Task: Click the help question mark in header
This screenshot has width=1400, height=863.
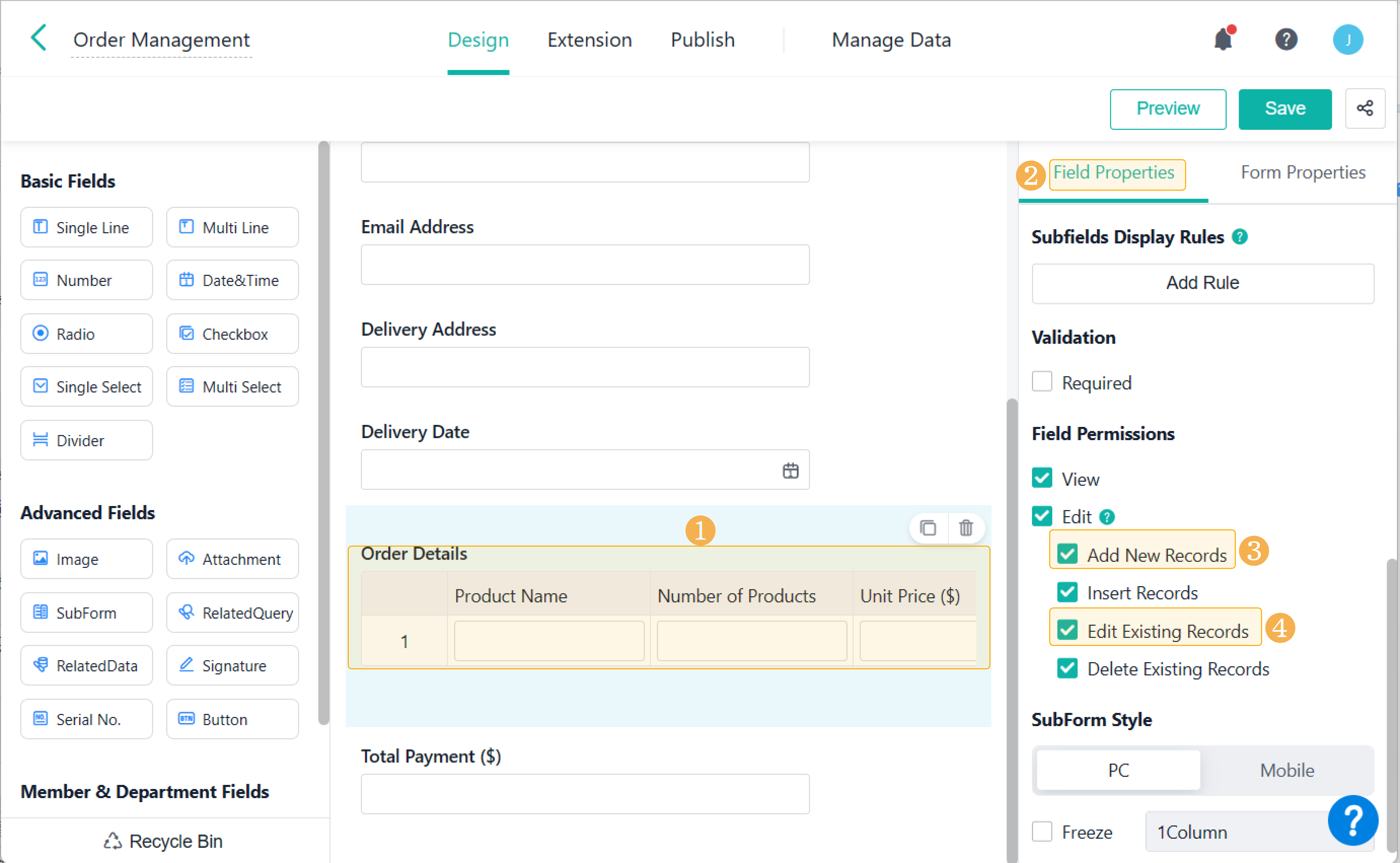Action: click(1286, 39)
